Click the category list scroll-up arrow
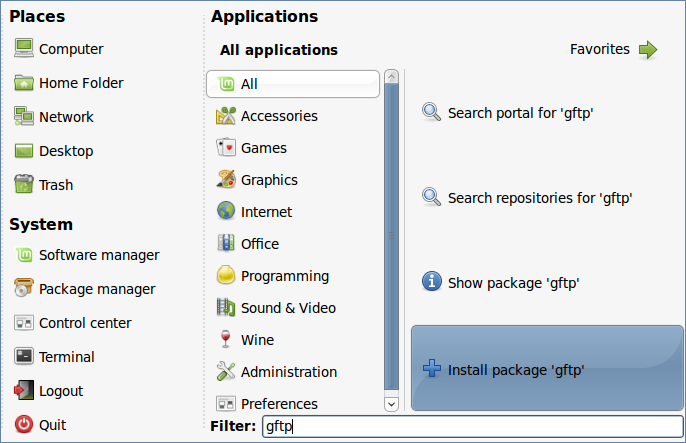This screenshot has width=686, height=443. pyautogui.click(x=391, y=77)
